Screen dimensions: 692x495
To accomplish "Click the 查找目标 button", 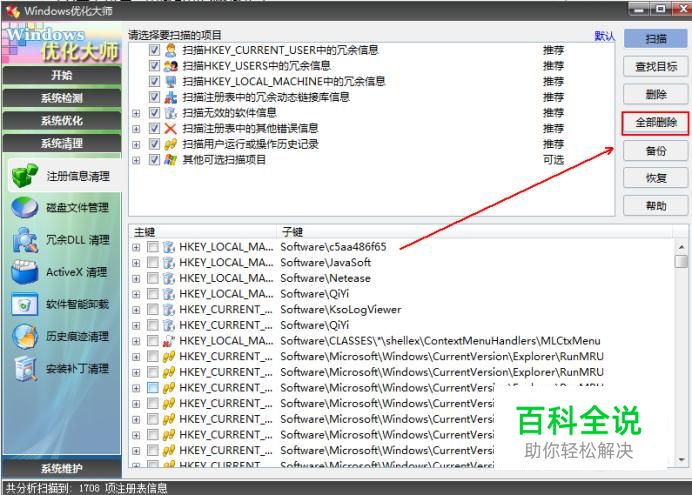I will [x=656, y=67].
